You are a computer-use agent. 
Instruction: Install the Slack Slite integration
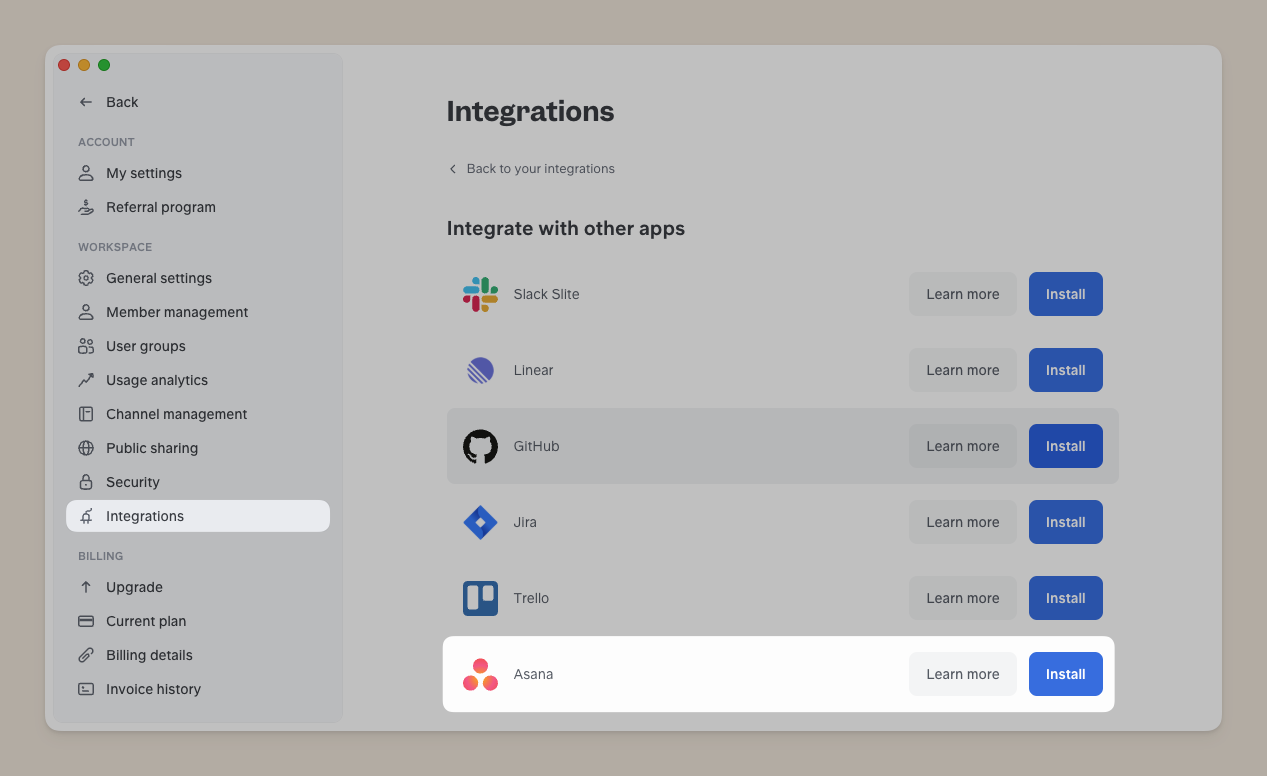1065,294
